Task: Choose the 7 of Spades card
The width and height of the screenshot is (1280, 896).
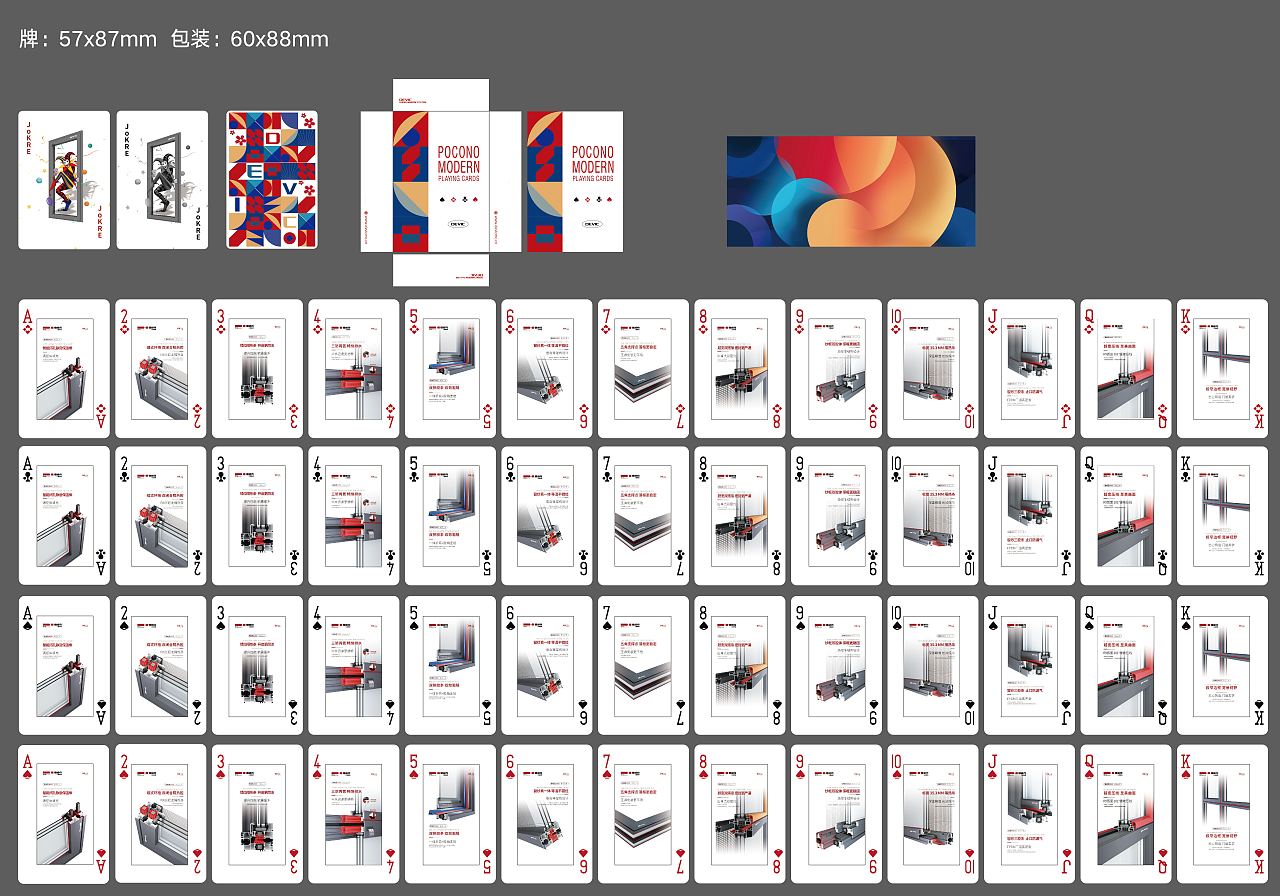Action: point(643,665)
